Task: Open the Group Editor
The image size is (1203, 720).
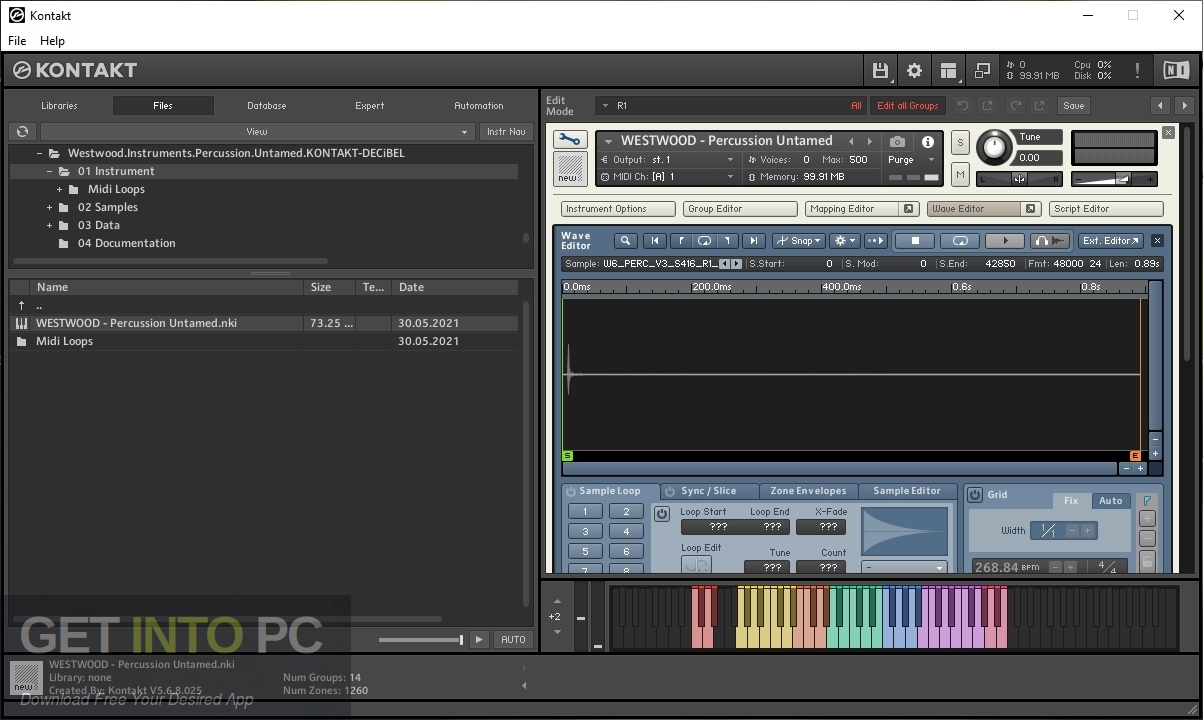Action: click(x=740, y=209)
